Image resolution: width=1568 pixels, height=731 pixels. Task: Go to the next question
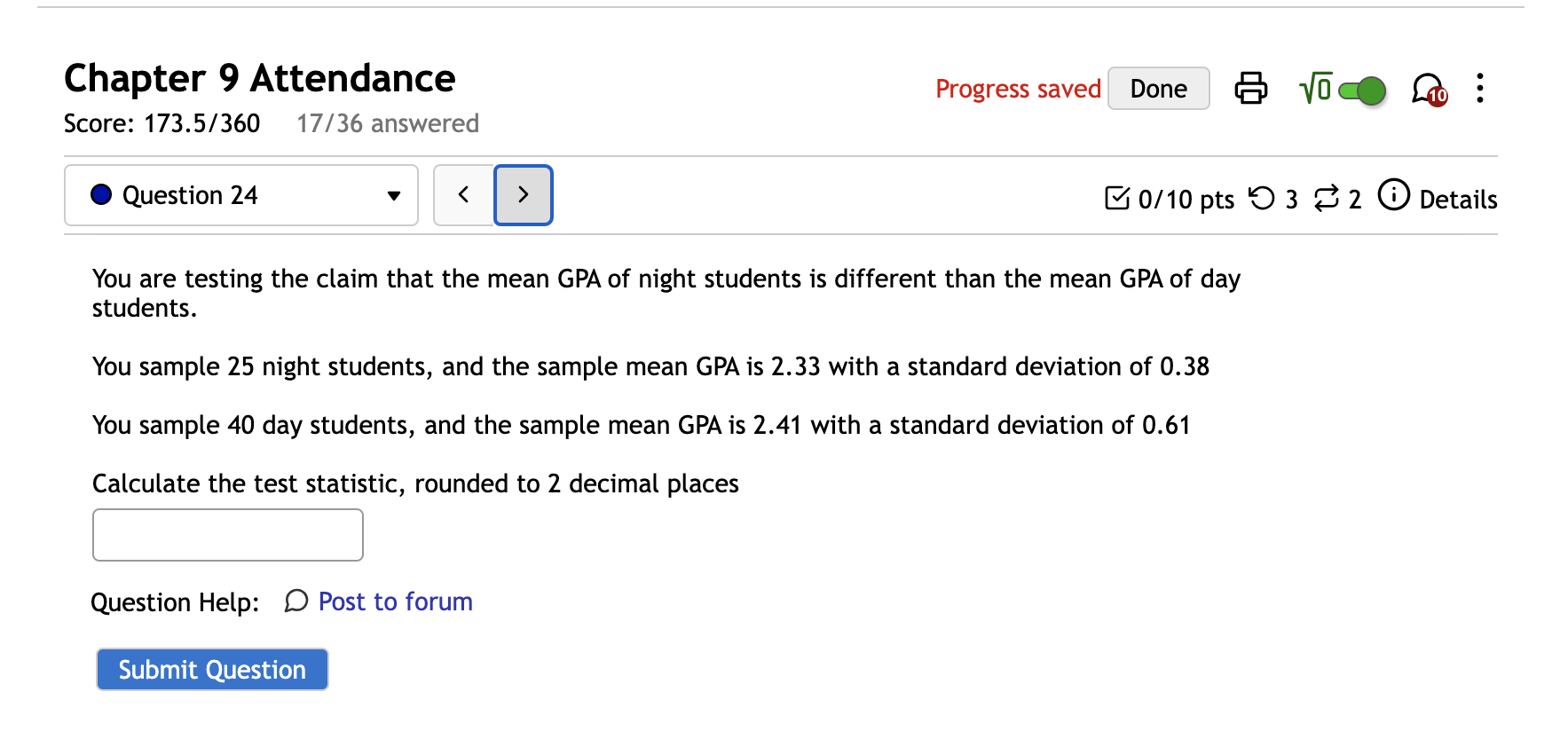pos(524,195)
